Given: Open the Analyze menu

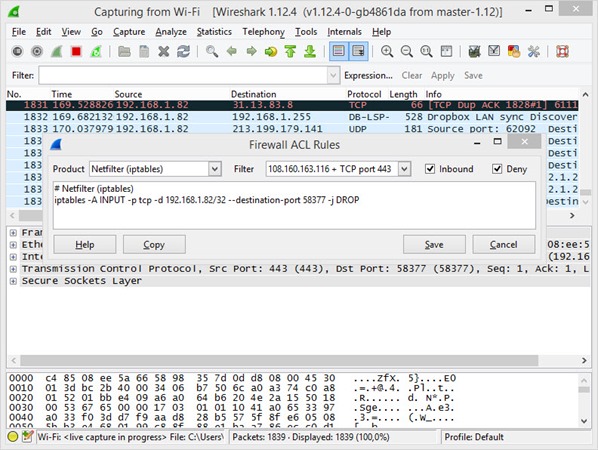Looking at the screenshot, I should (171, 32).
